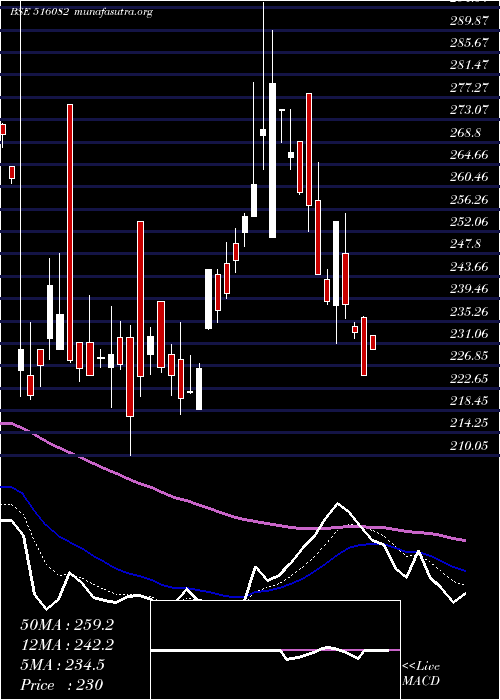Image resolution: width=500 pixels, height=700 pixels.
Task: Click the 218.45 price axis label
Action: pos(468,401)
